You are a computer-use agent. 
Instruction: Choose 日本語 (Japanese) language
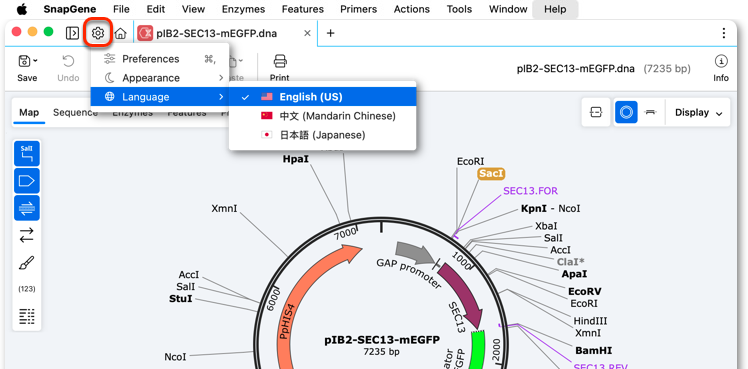[322, 135]
